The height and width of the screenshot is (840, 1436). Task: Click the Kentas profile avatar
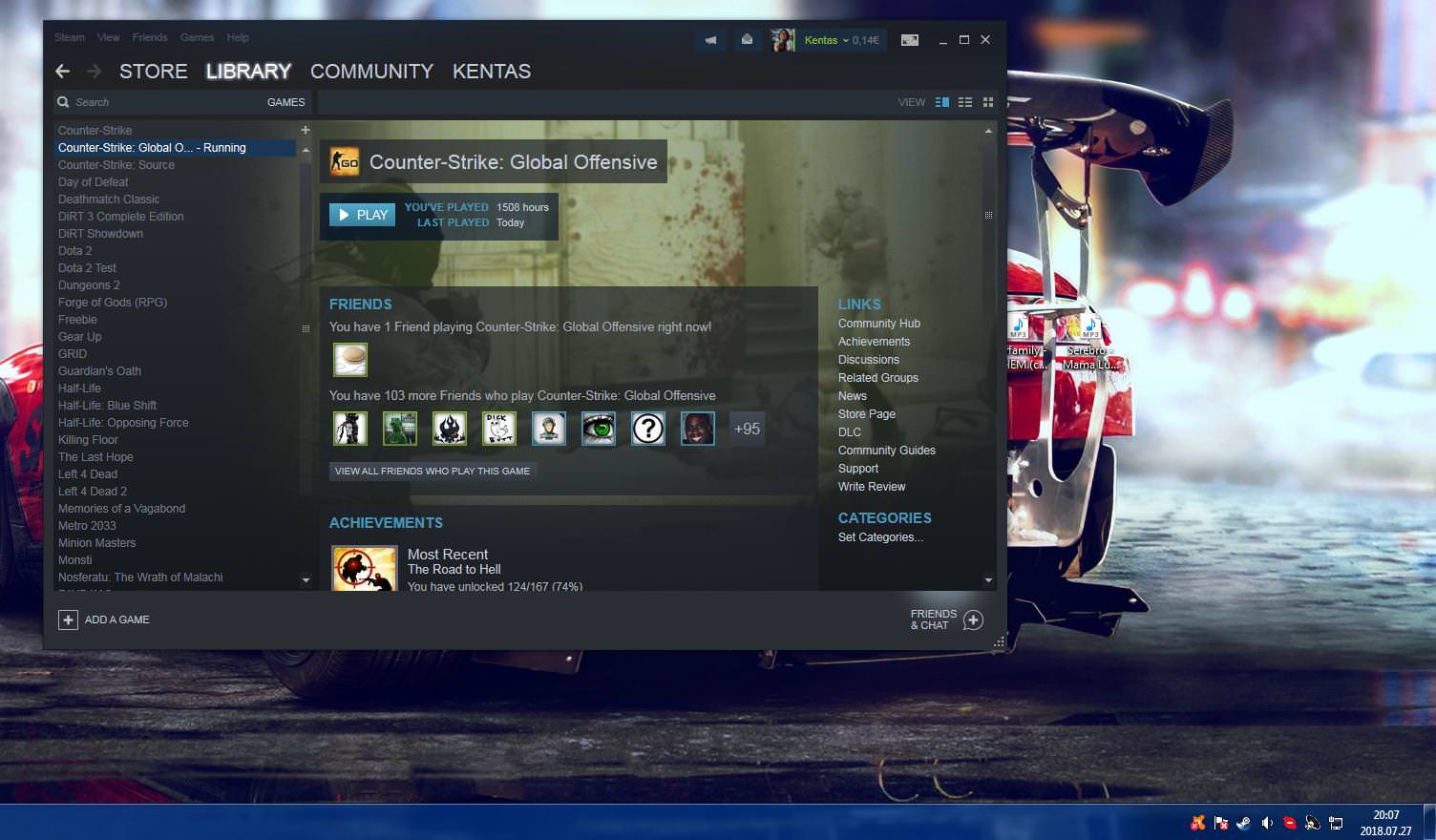click(x=783, y=40)
